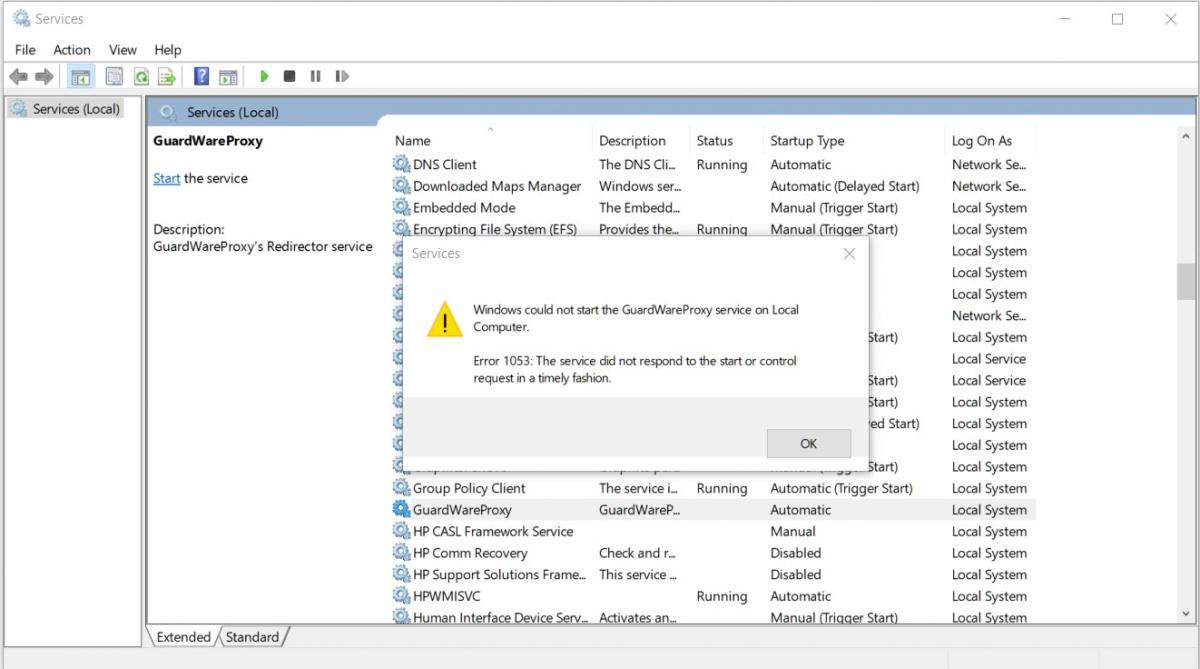
Task: Open Help via the blue question-mark icon
Action: pos(201,76)
